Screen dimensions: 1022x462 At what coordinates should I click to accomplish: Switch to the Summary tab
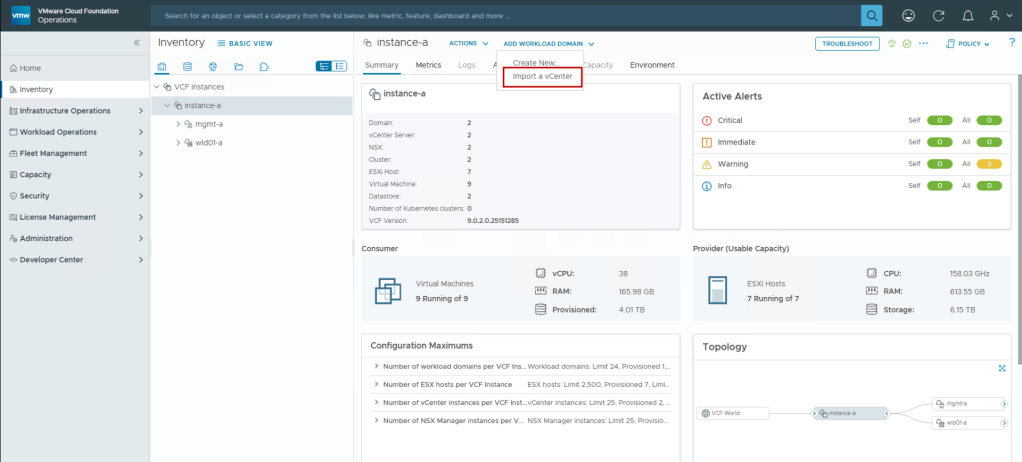tap(382, 65)
